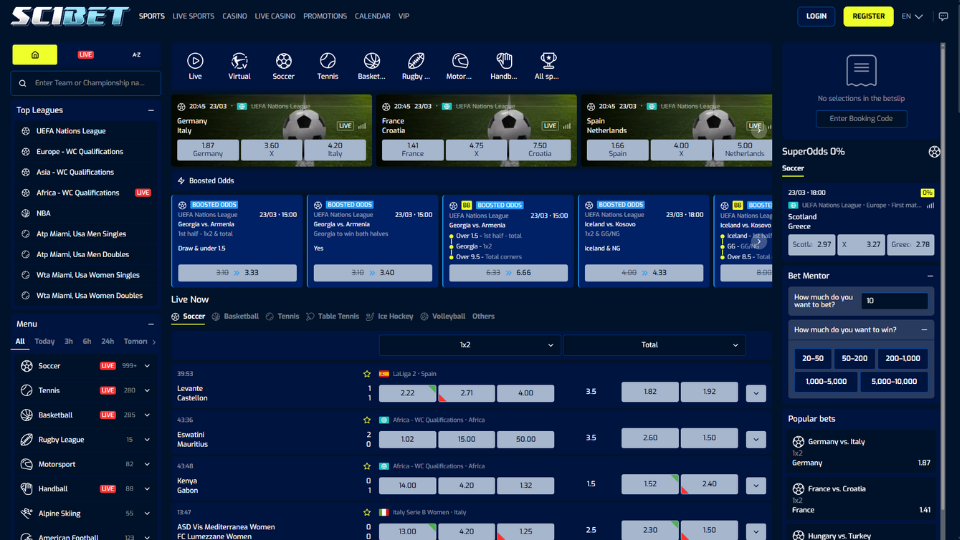
Task: Favorite the Kenya vs Gabon match star
Action: pos(367,466)
